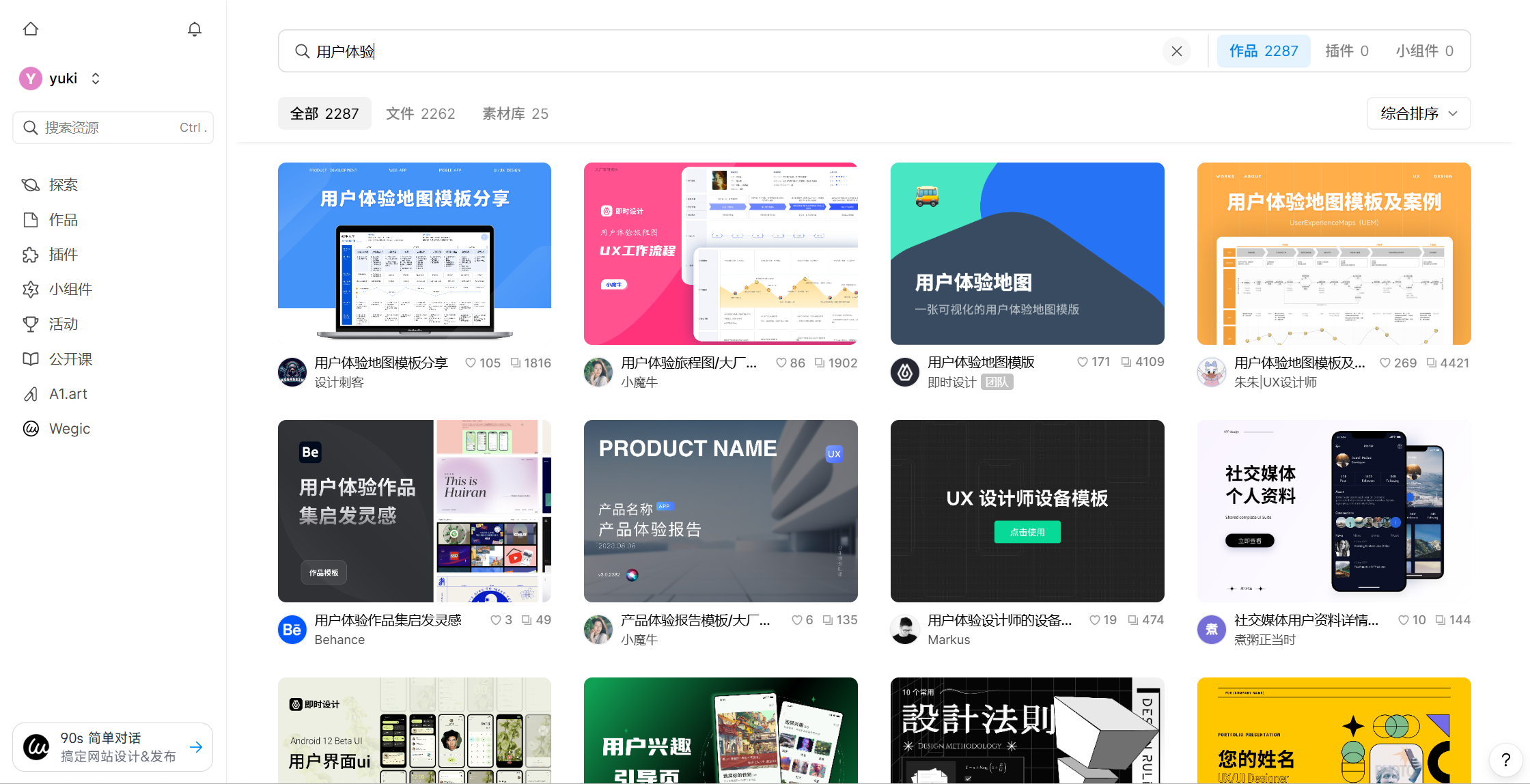Open A1.art in the sidebar
Screen dimensions: 1530x784
coord(68,394)
